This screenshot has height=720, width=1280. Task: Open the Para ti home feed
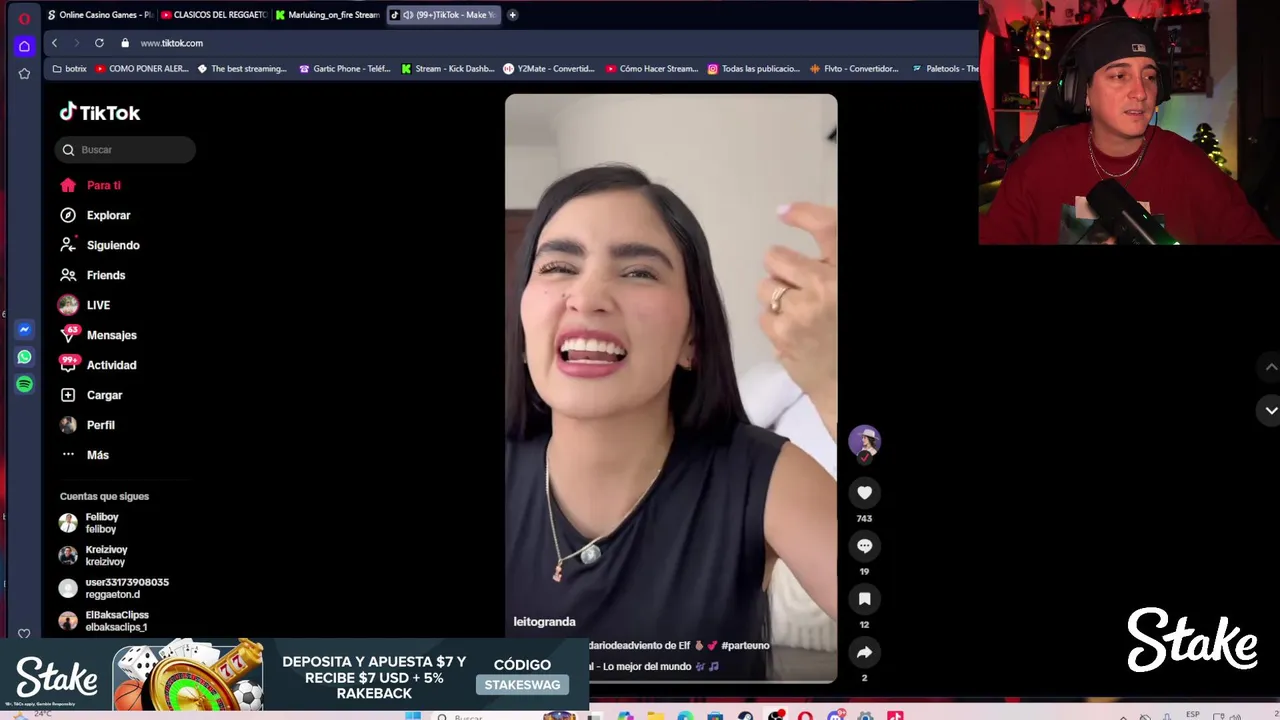point(90,185)
